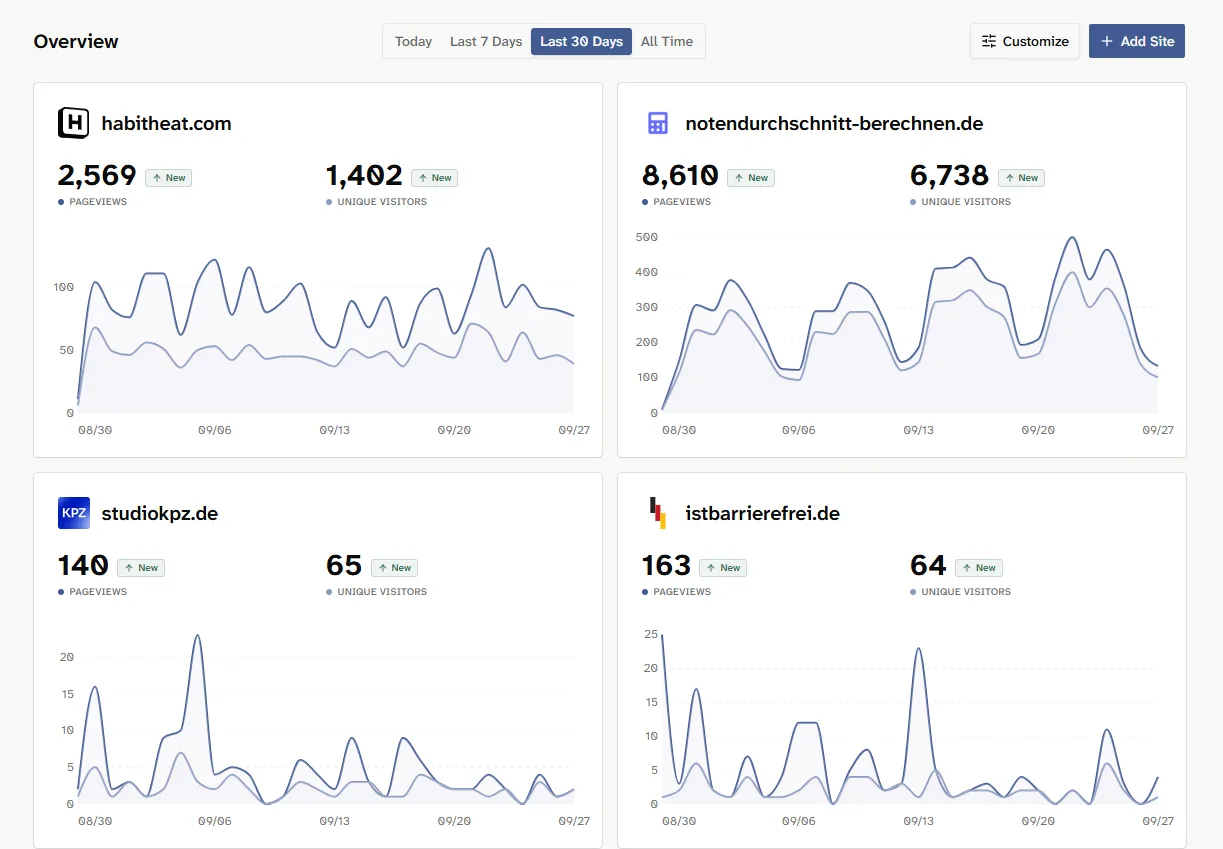
Task: Click 09/13 axis label in habitheat.com chart
Action: (x=335, y=430)
